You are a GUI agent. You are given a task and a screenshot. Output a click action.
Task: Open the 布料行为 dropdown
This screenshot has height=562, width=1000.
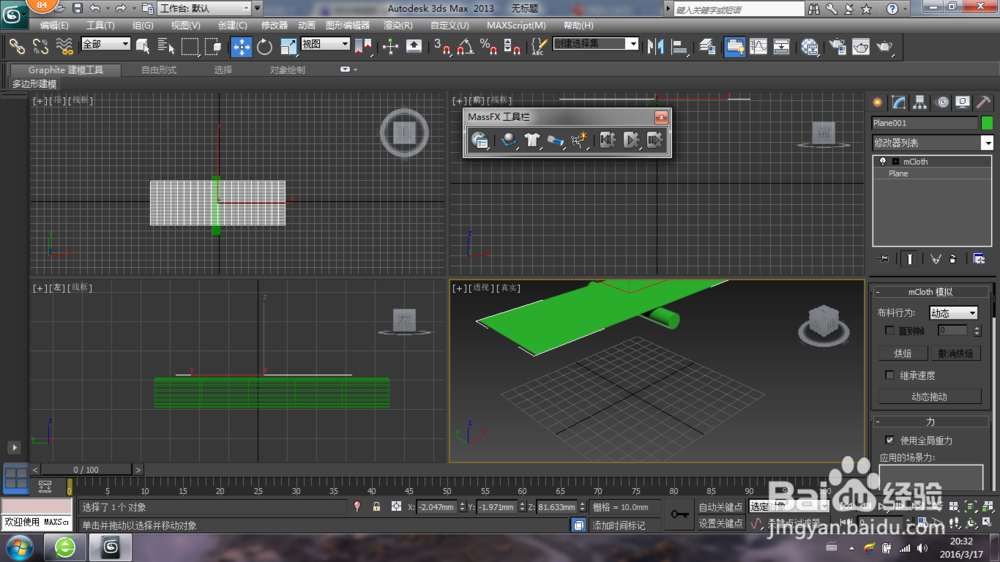pos(953,313)
